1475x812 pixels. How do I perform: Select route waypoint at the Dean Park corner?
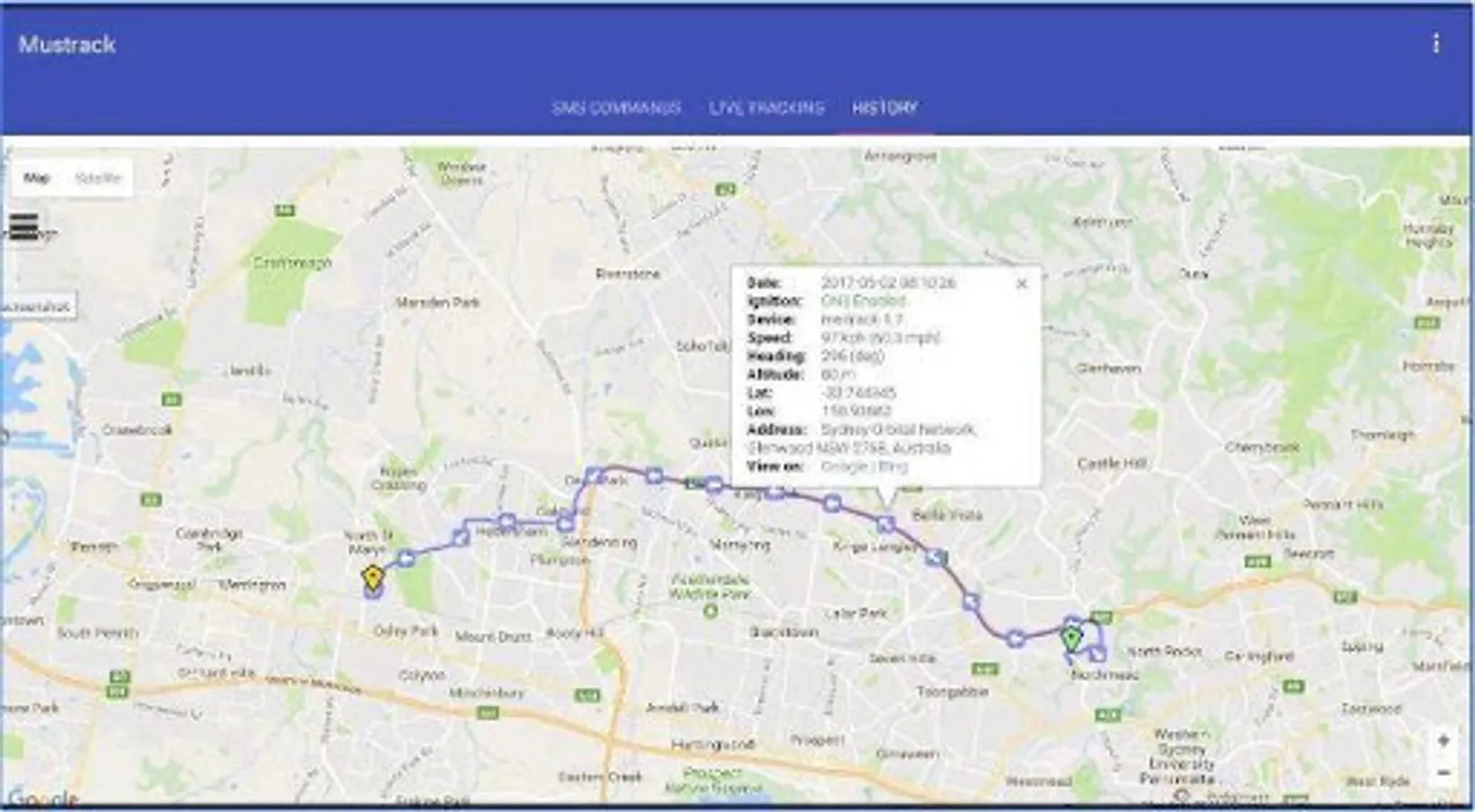click(x=595, y=475)
